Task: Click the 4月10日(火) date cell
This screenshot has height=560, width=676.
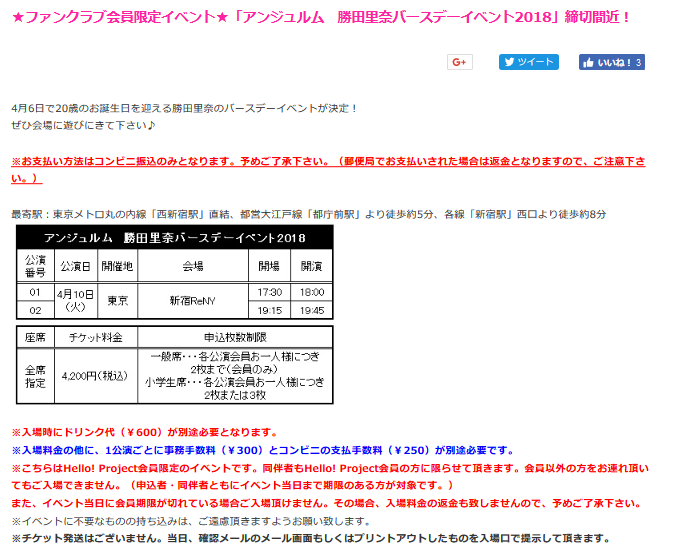Action: 76,300
